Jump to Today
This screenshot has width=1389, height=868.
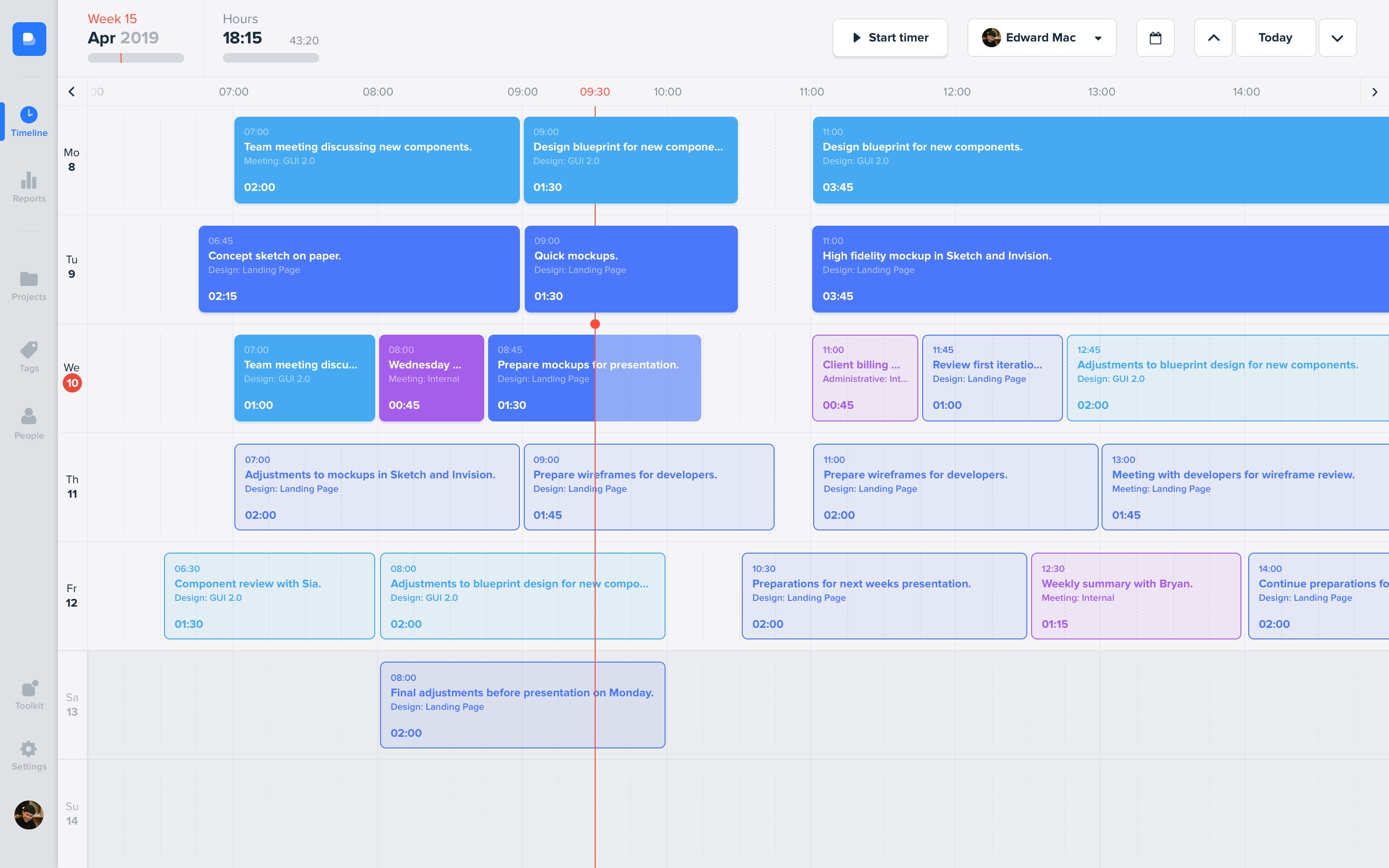click(x=1275, y=38)
